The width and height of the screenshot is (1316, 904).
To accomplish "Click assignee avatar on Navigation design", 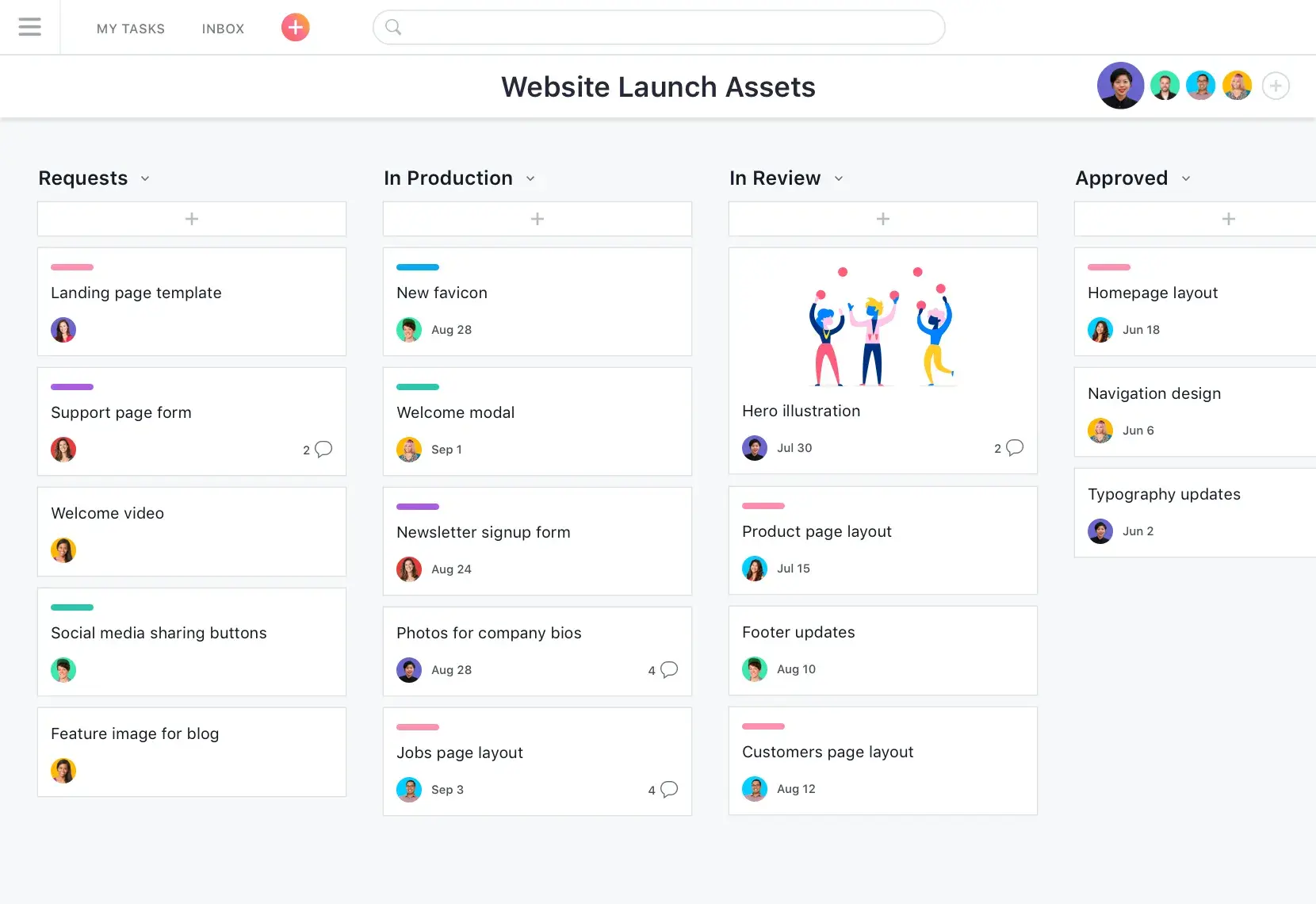I will pos(1100,431).
